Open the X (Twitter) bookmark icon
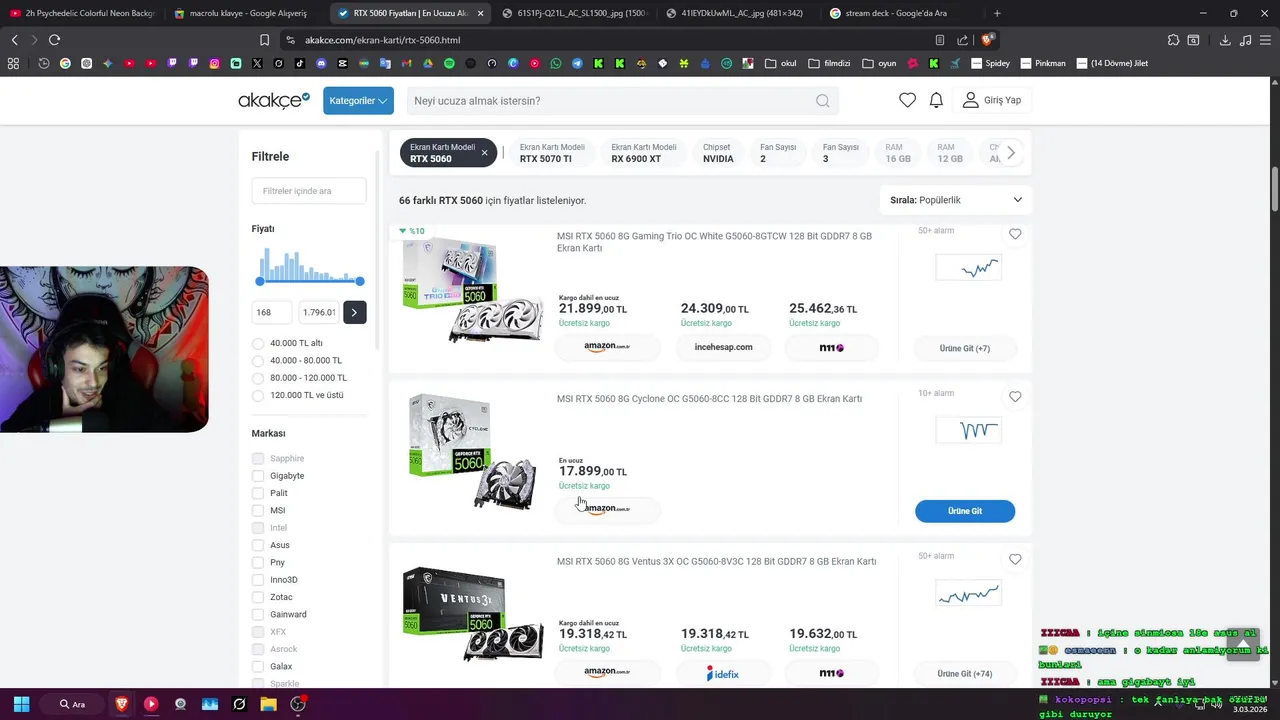 257,63
